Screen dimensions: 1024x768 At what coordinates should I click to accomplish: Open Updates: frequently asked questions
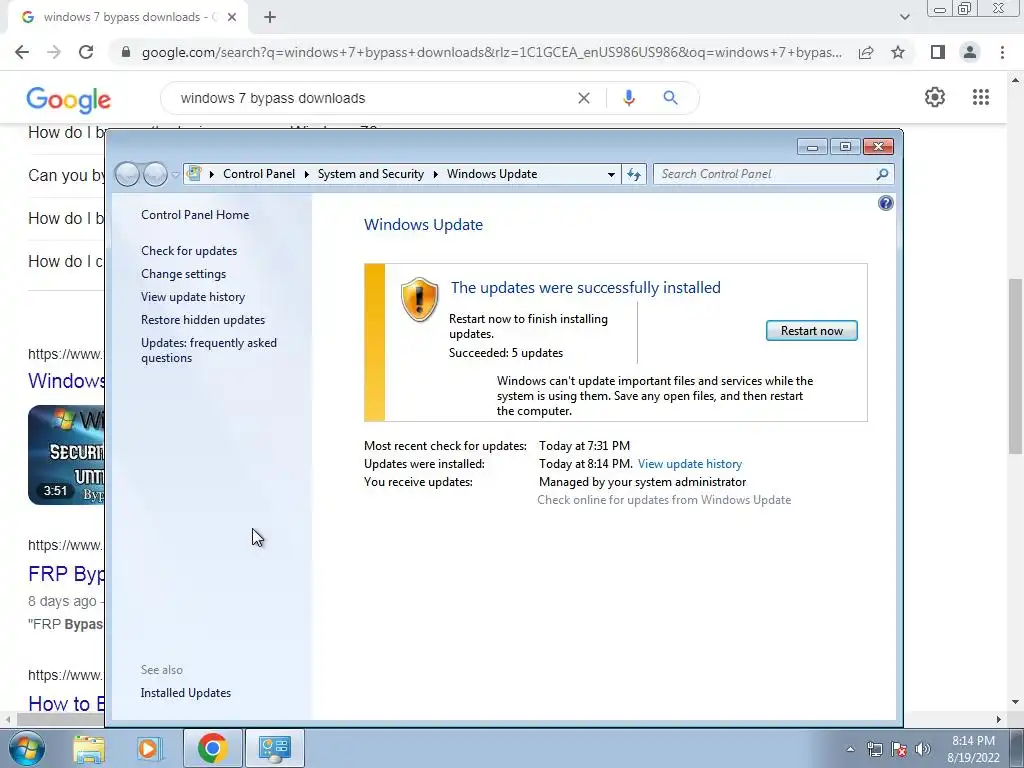209,350
